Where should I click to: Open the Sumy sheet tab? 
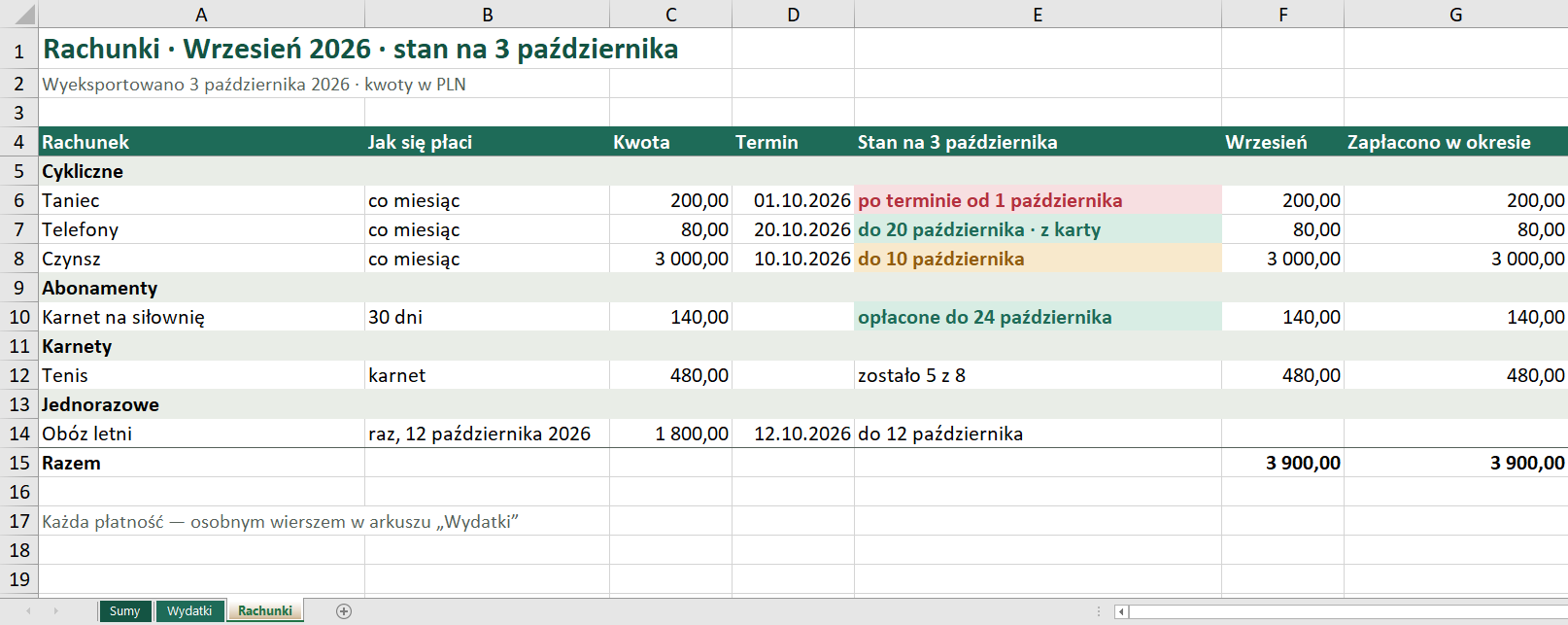click(x=124, y=610)
